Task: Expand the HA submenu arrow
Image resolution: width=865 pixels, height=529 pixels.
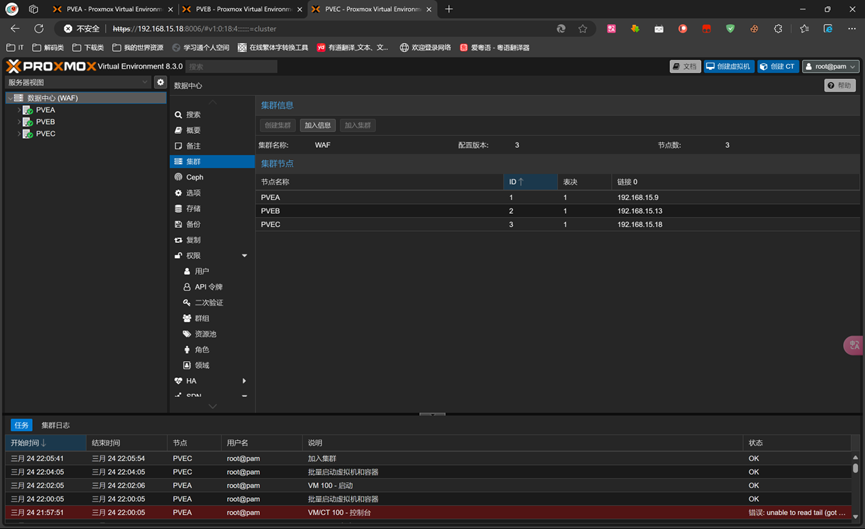Action: point(244,381)
